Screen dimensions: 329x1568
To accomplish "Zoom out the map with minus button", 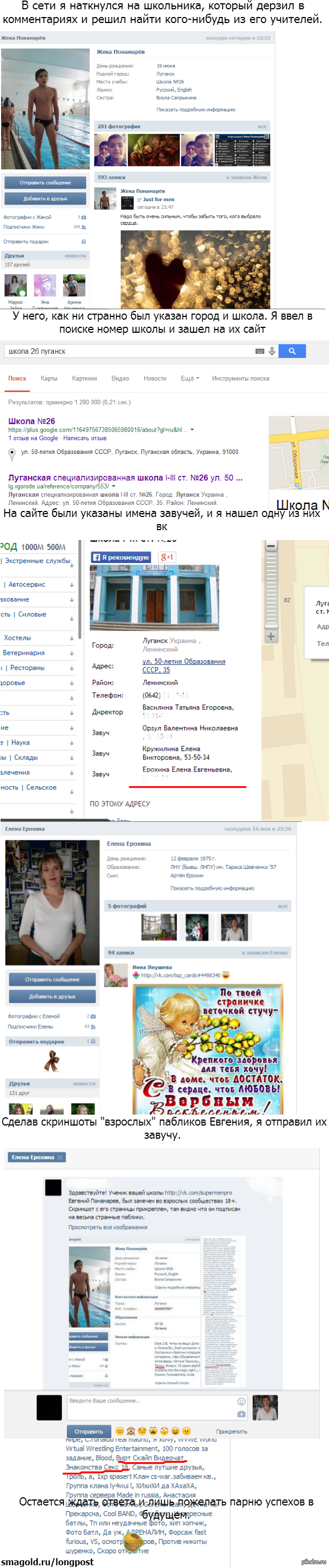I will [x=270, y=546].
